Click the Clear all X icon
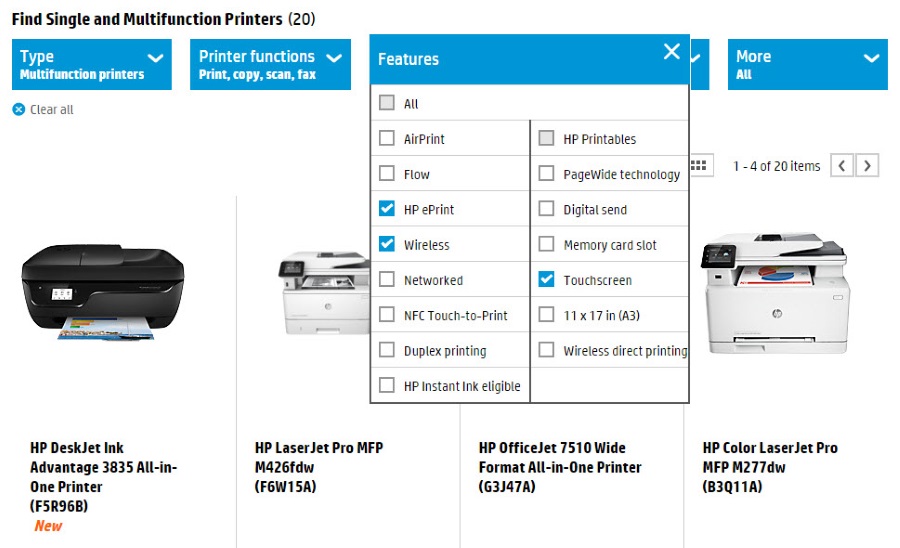Viewport: 900px width, 548px height. click(x=18, y=110)
